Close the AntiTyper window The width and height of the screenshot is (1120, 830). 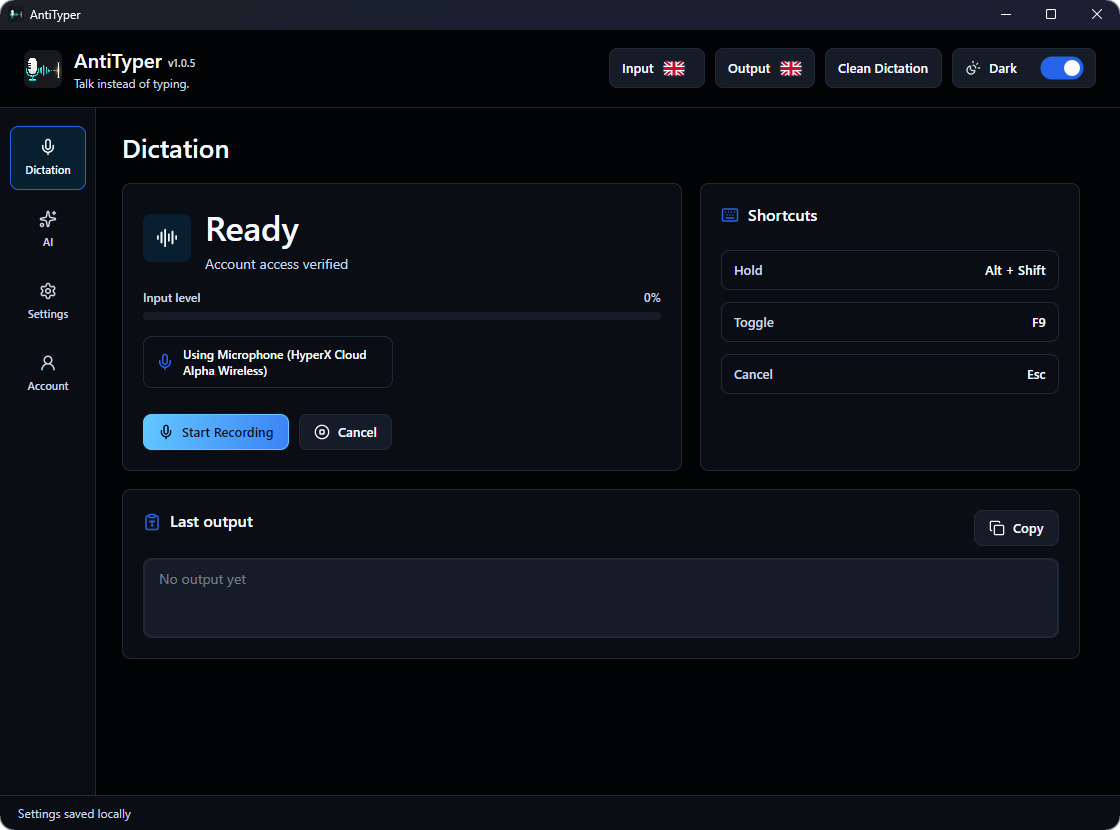[1096, 14]
